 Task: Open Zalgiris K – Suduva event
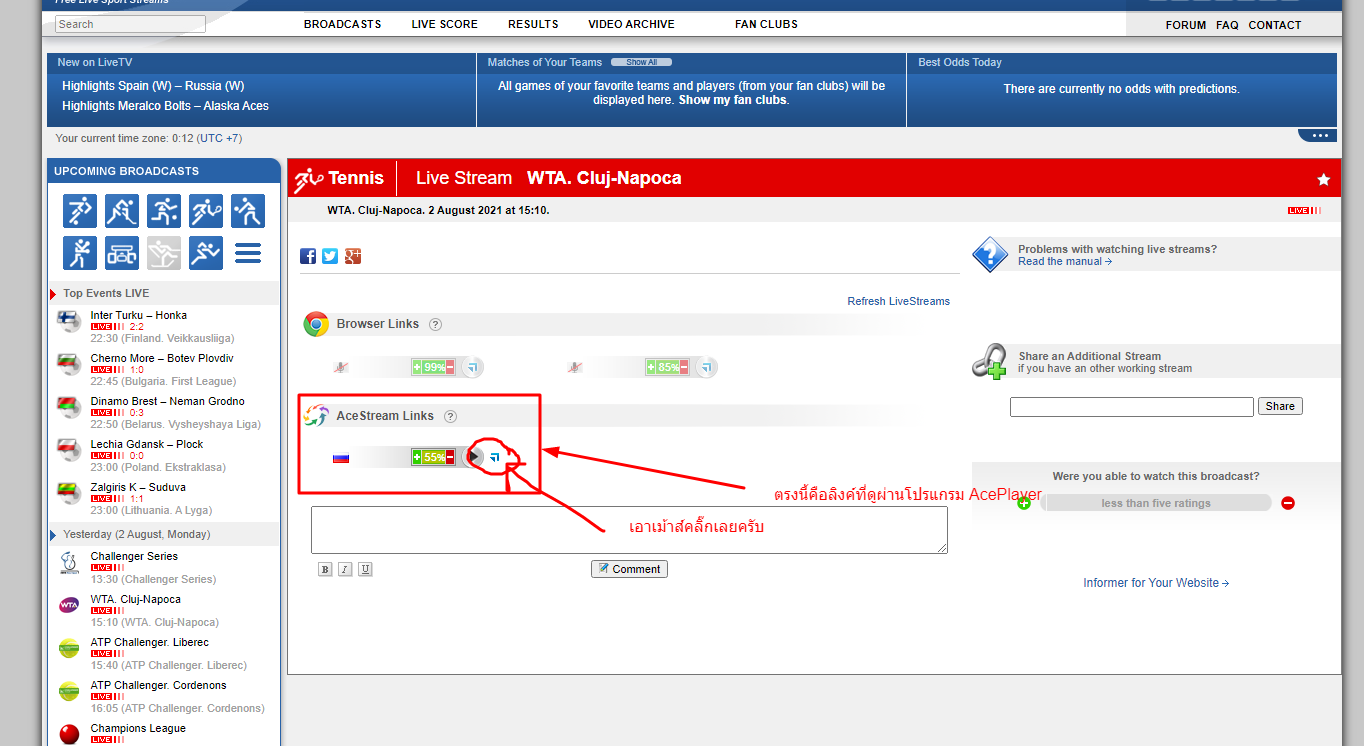tap(140, 488)
